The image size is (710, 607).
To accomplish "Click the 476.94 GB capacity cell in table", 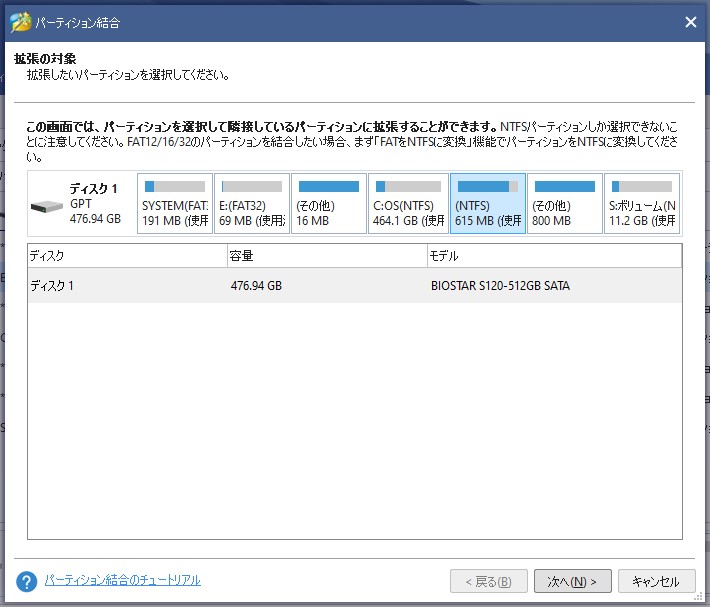I will click(x=256, y=286).
